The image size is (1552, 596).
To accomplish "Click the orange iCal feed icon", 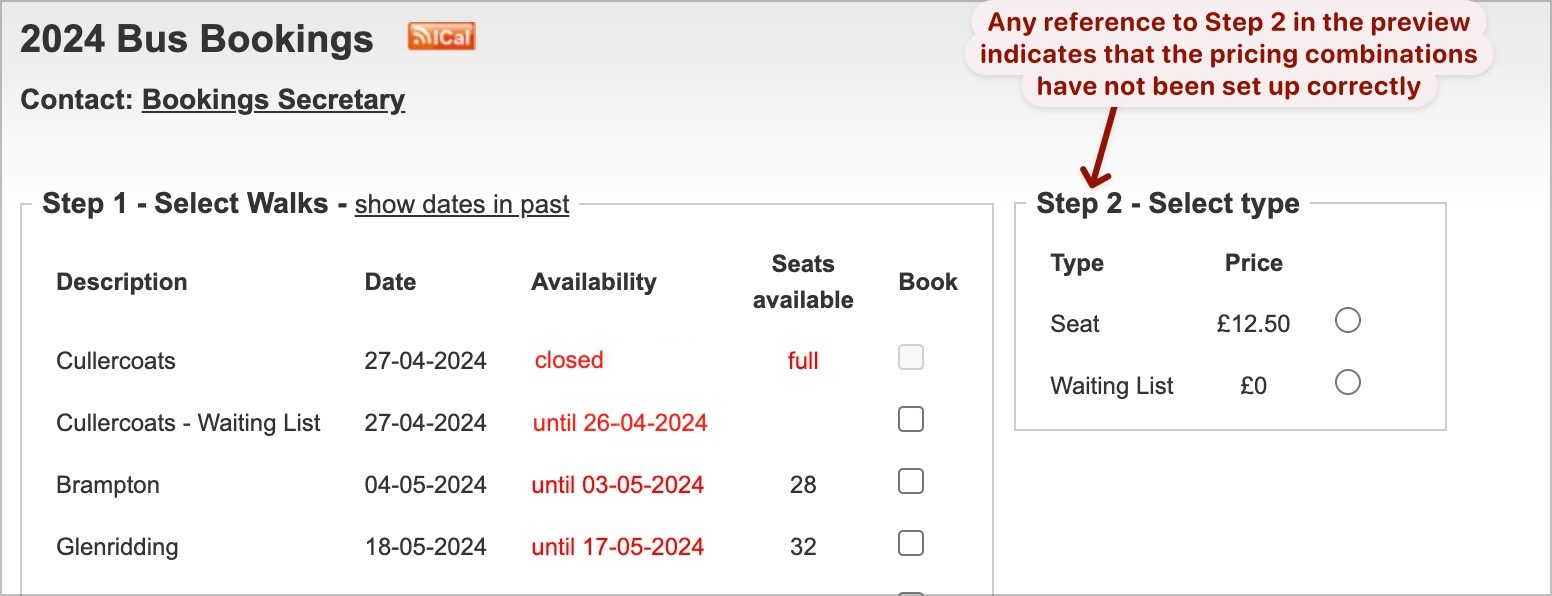I will click(441, 37).
